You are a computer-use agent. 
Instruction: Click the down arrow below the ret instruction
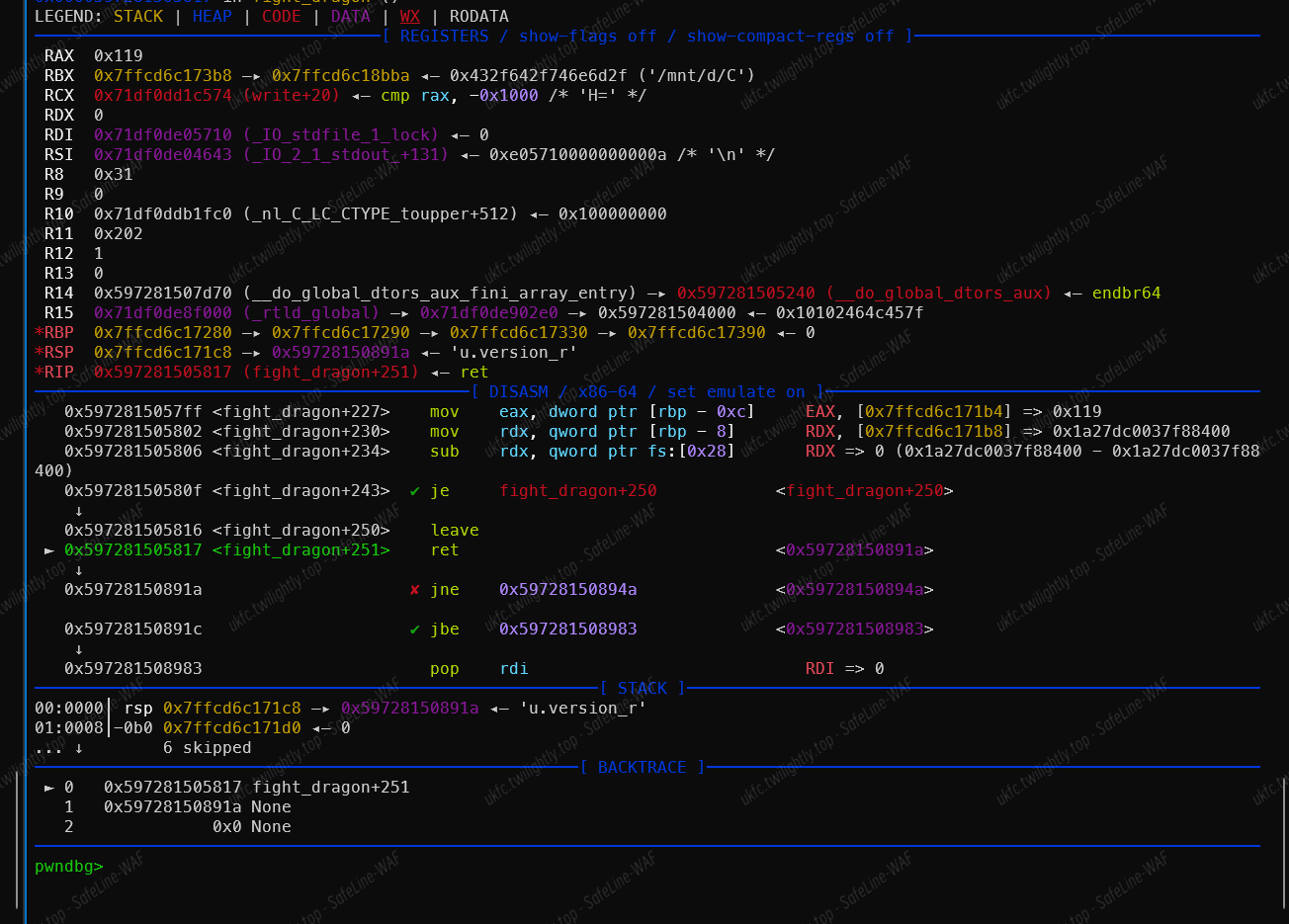coord(79,570)
